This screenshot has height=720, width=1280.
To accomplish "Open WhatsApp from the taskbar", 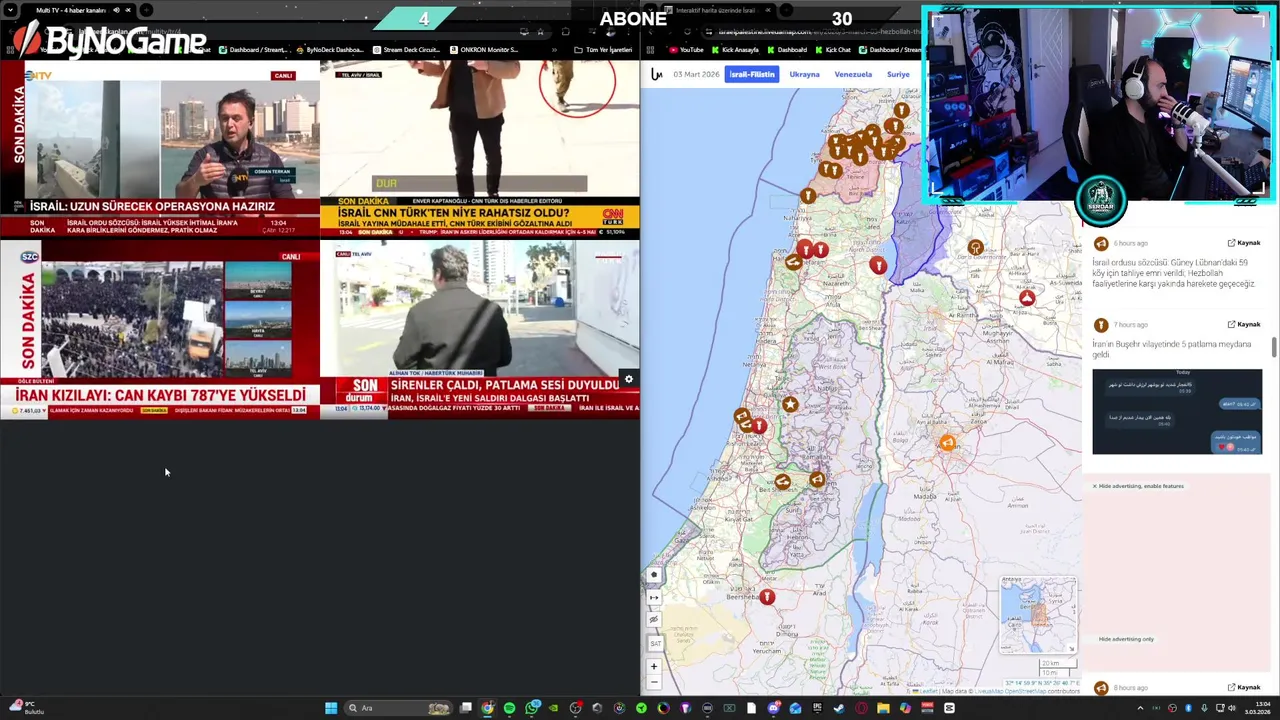I will pyautogui.click(x=531, y=708).
